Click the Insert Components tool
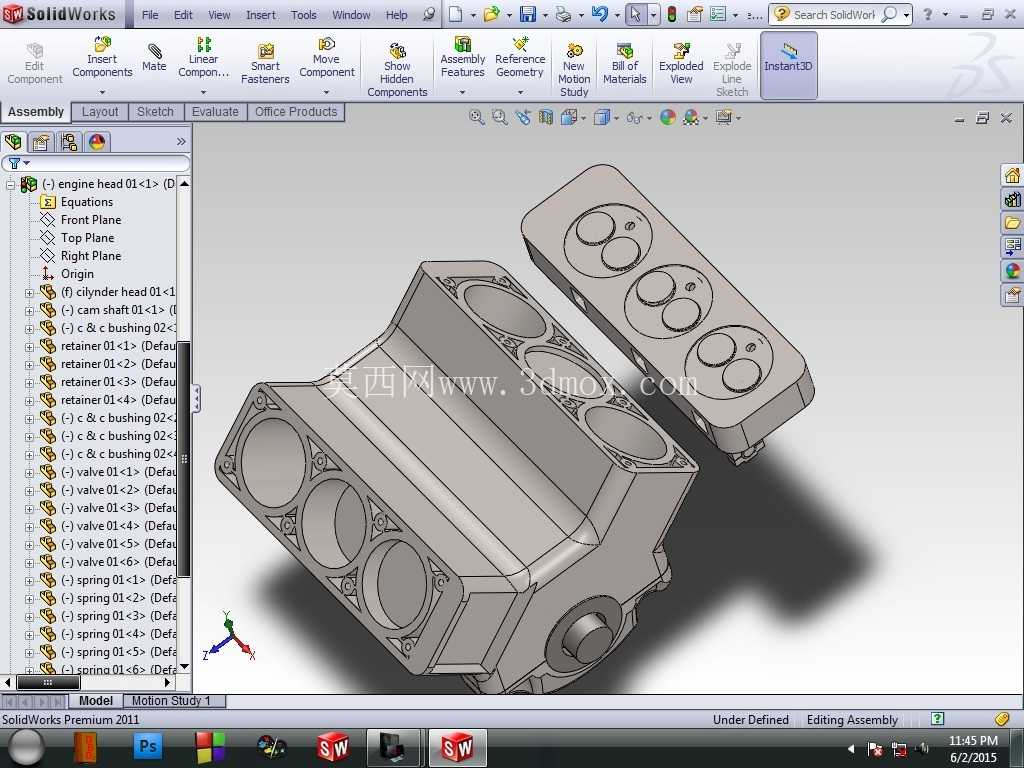This screenshot has width=1024, height=768. click(102, 57)
